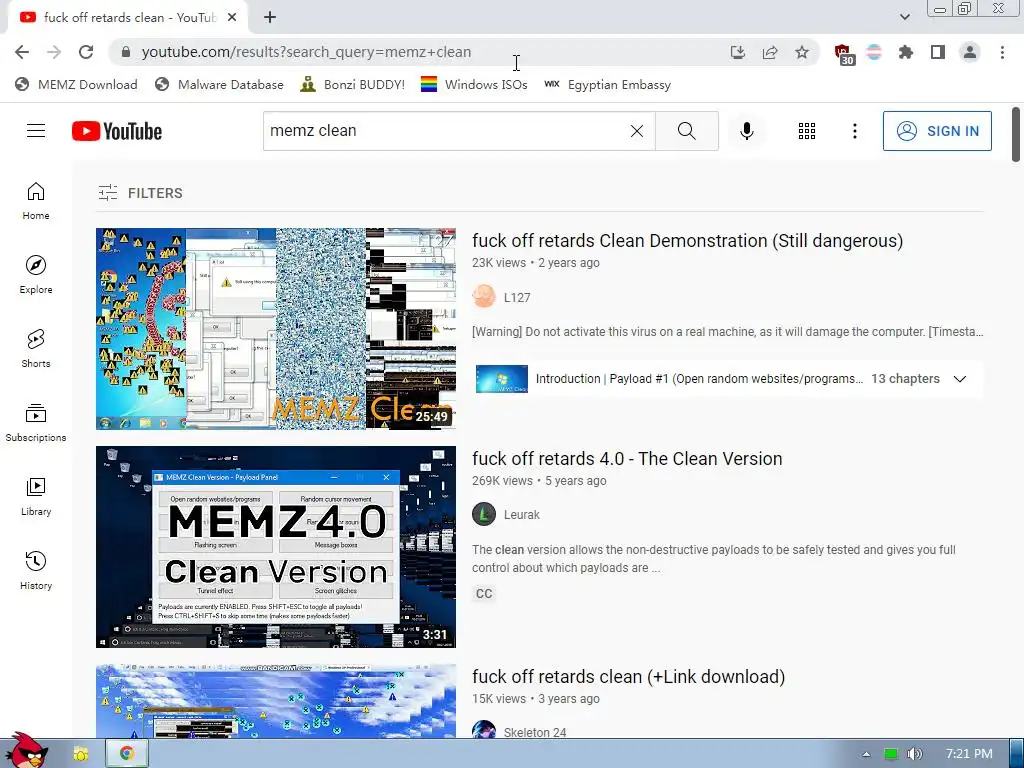Click the SIGN IN button
Image resolution: width=1024 pixels, height=768 pixels.
[937, 131]
